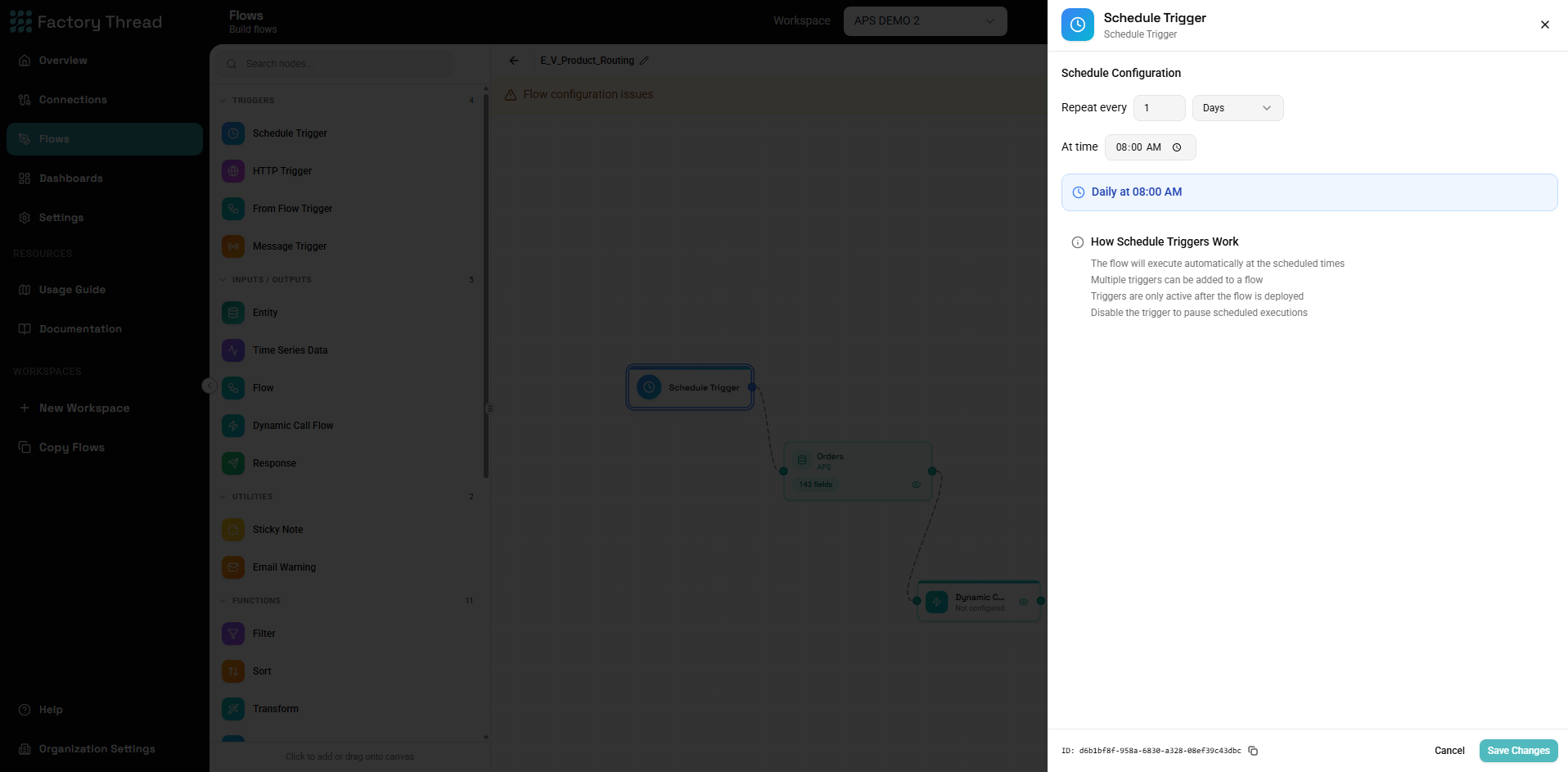Select the HTTP Trigger node icon
1568x772 pixels.
(x=233, y=171)
